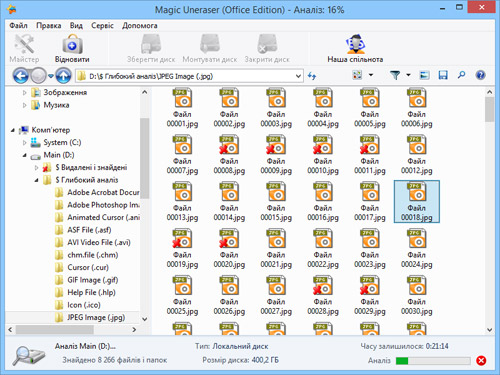This screenshot has height=375, width=500.
Task: Click the Save disk (Зберегти диск) icon
Action: pos(151,44)
